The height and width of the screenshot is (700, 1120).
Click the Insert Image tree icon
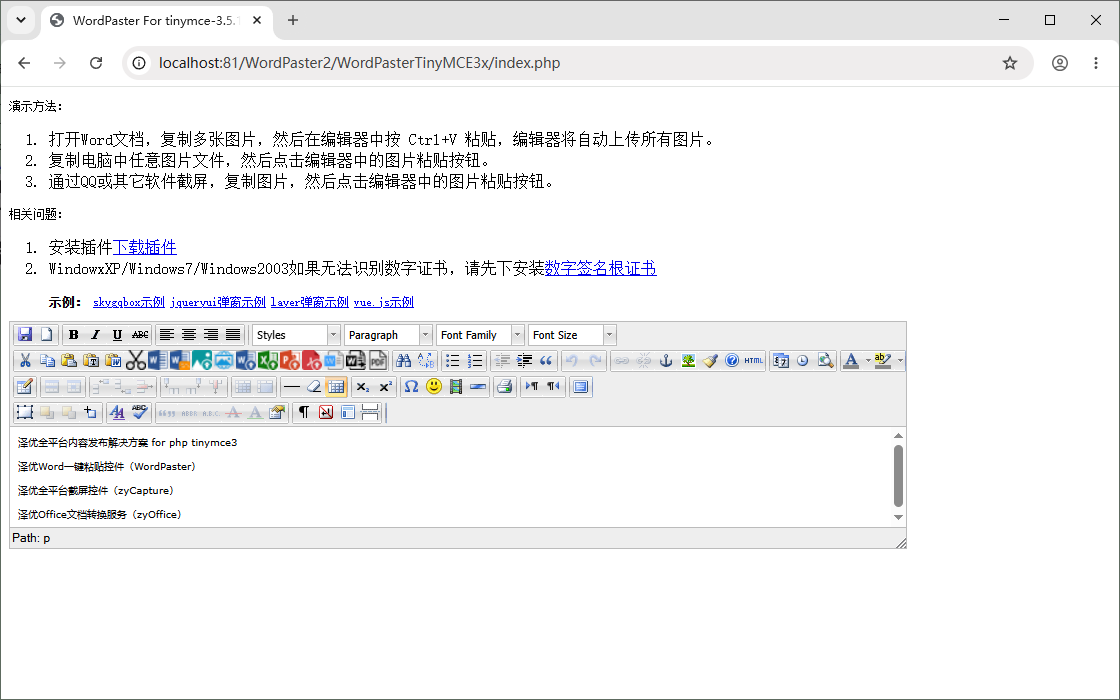pyautogui.click(x=688, y=361)
